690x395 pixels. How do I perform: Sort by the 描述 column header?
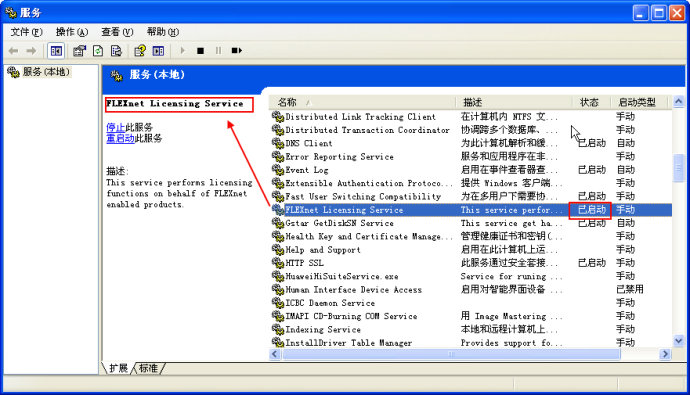pyautogui.click(x=514, y=102)
